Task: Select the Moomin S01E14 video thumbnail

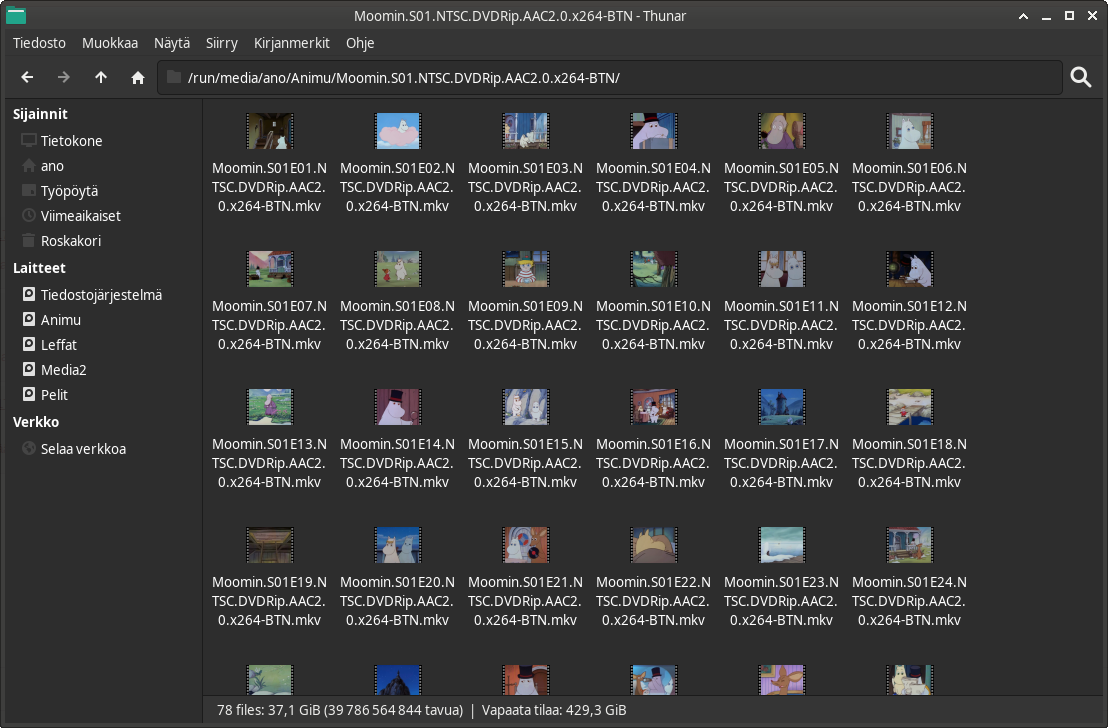Action: pyautogui.click(x=398, y=406)
